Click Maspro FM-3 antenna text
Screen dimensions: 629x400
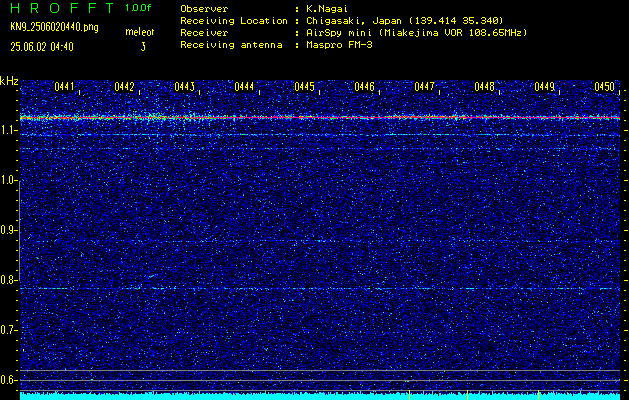[x=339, y=45]
